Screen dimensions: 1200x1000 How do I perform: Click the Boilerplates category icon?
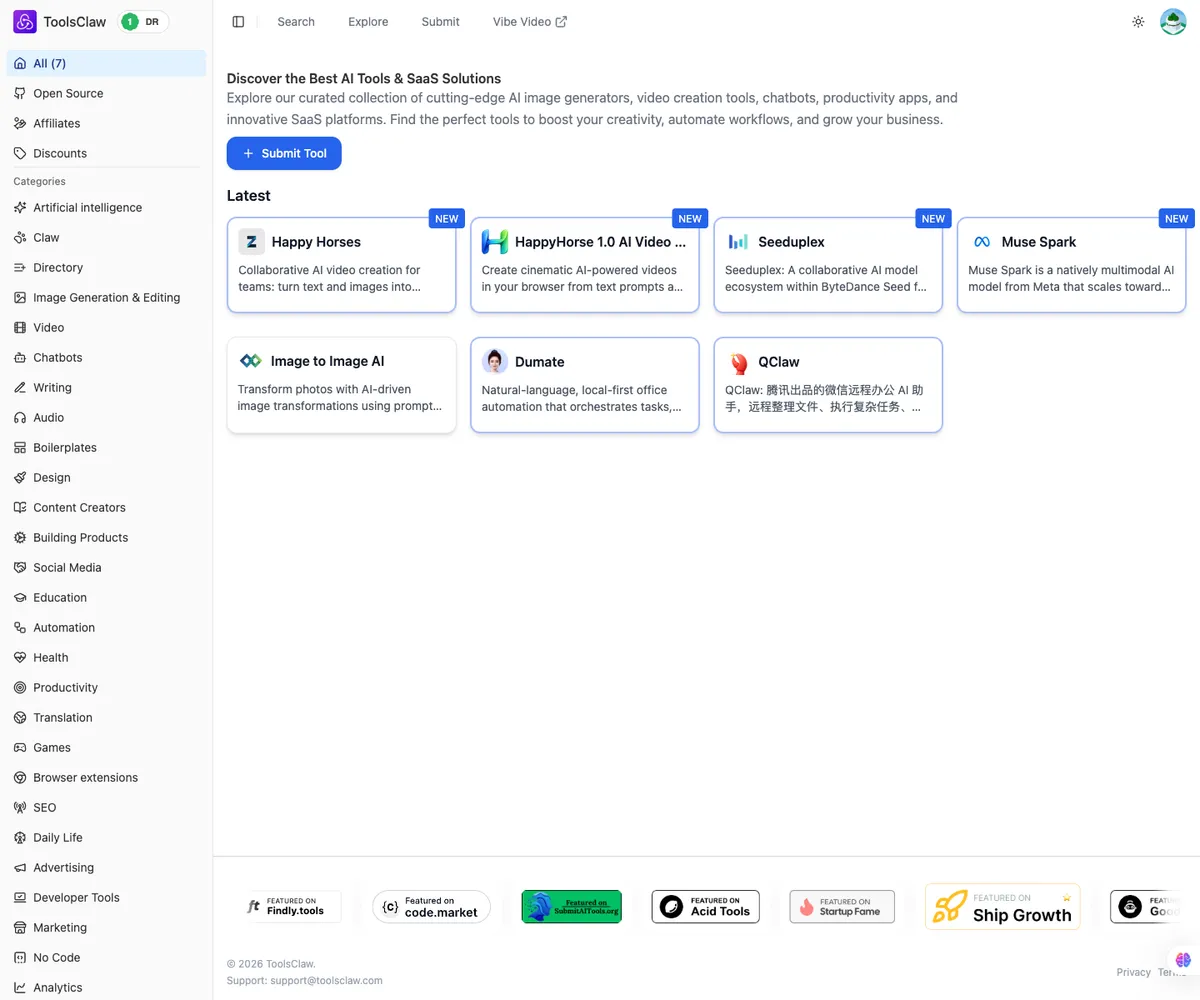[x=20, y=447]
